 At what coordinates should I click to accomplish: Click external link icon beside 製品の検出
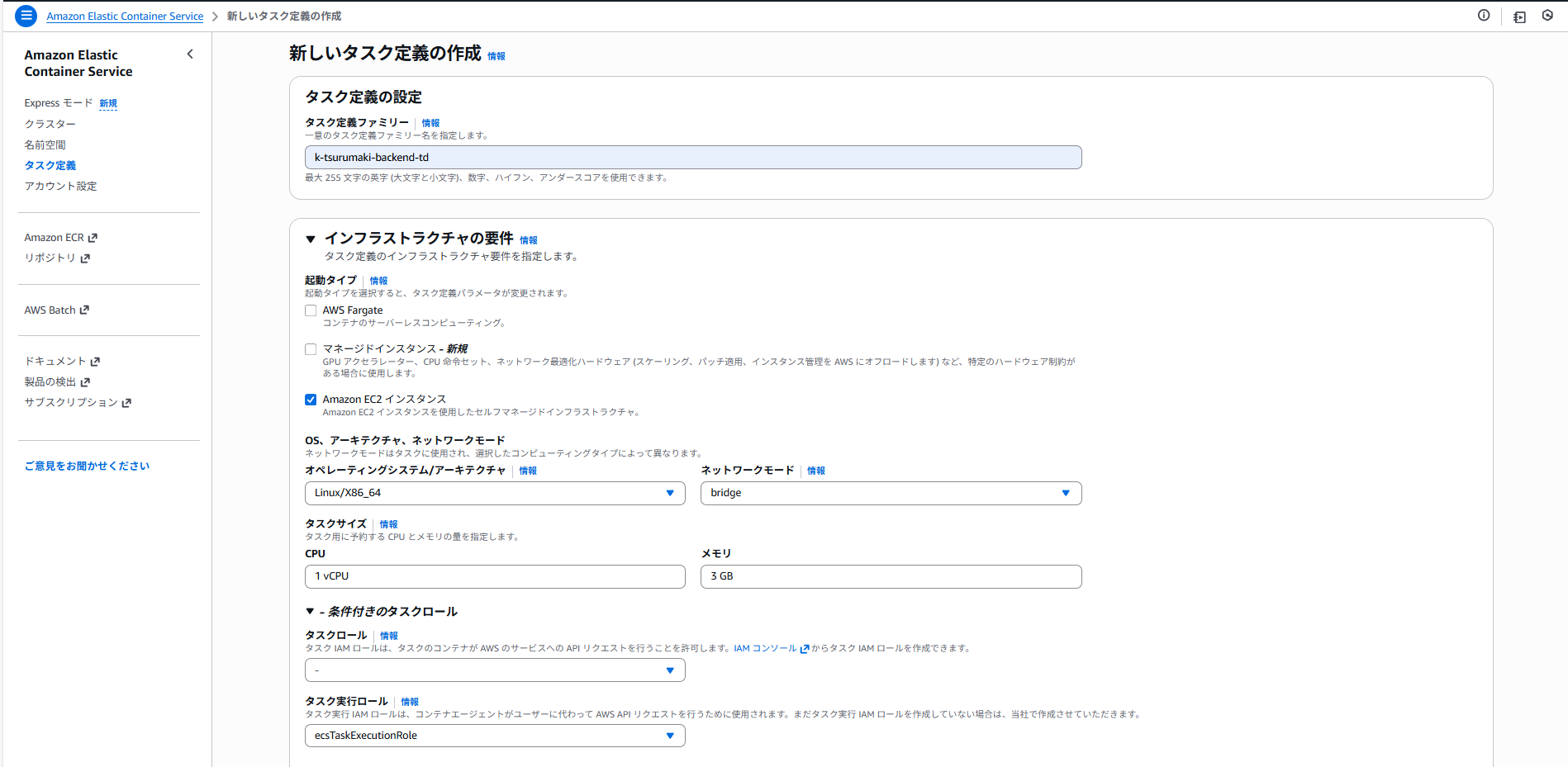point(85,382)
